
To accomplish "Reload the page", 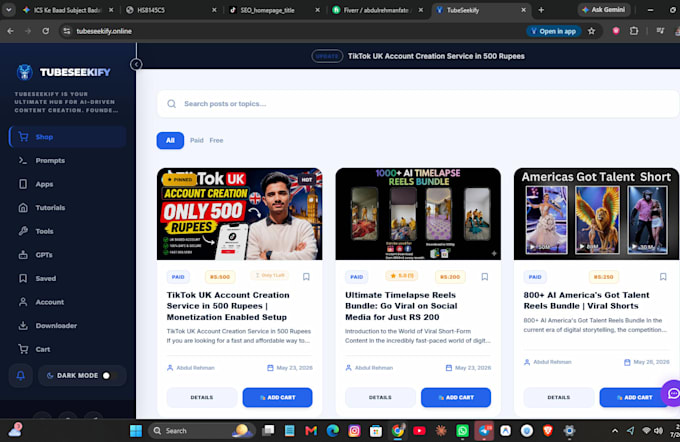I will pyautogui.click(x=46, y=31).
